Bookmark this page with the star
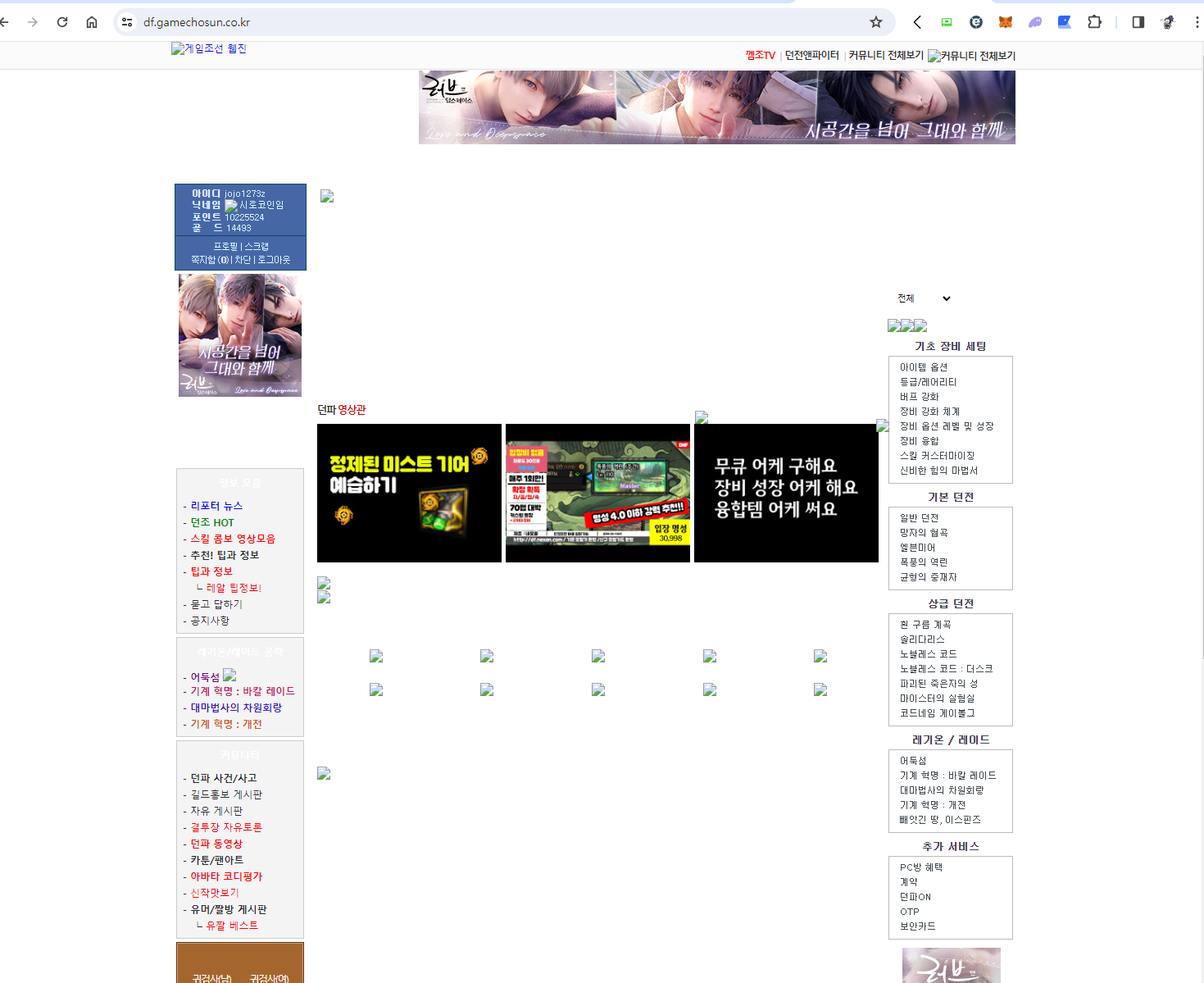1204x983 pixels. click(x=875, y=22)
